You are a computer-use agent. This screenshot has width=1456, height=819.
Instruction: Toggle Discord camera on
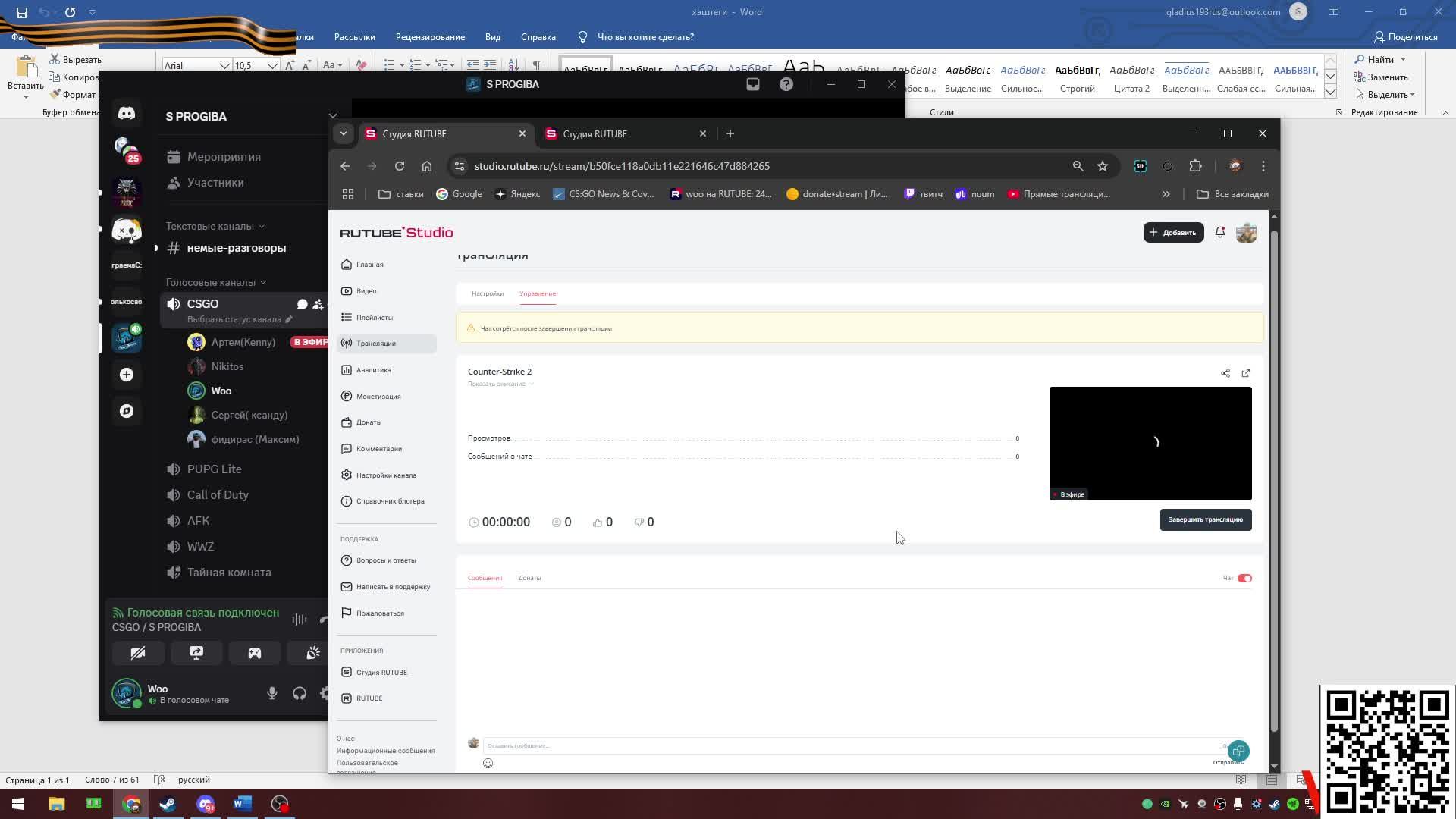138,653
